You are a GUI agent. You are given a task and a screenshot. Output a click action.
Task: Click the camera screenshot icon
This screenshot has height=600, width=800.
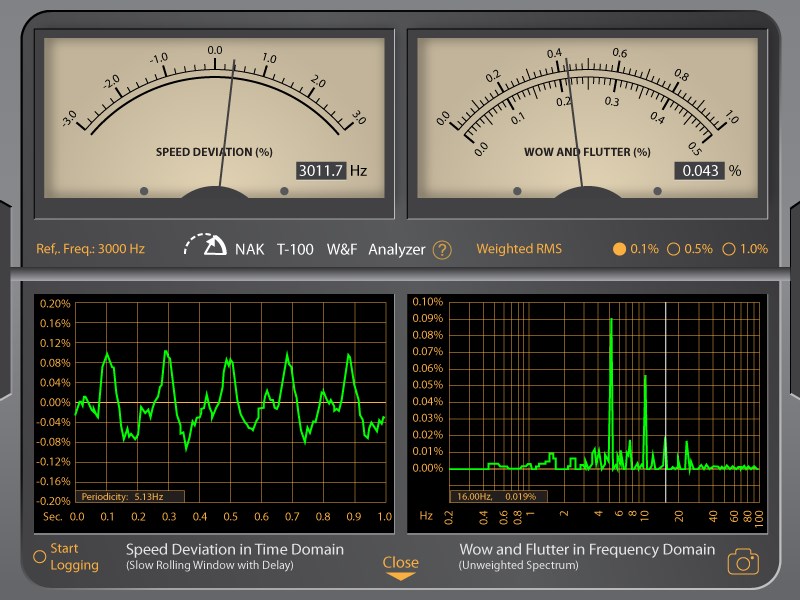[743, 562]
